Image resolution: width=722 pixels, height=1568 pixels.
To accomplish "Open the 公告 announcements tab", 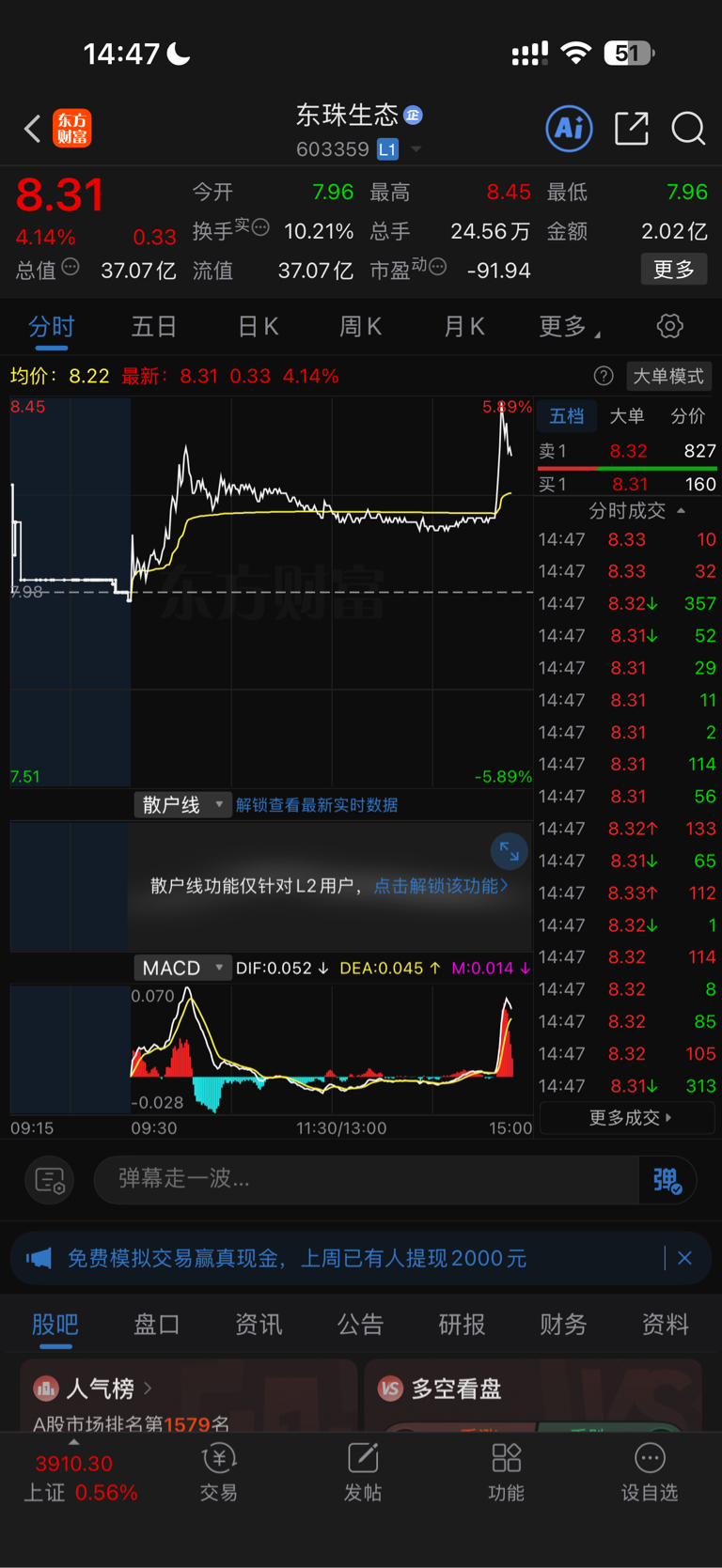I will point(361,1325).
